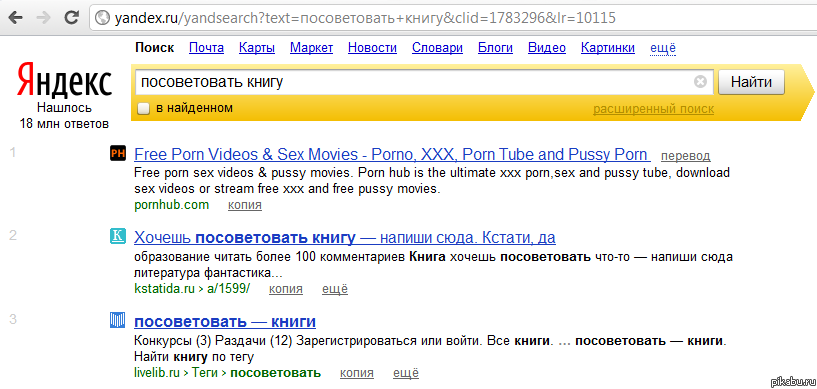Open 'копия' under the kstatida.ru result
The height and width of the screenshot is (389, 817).
coord(286,289)
